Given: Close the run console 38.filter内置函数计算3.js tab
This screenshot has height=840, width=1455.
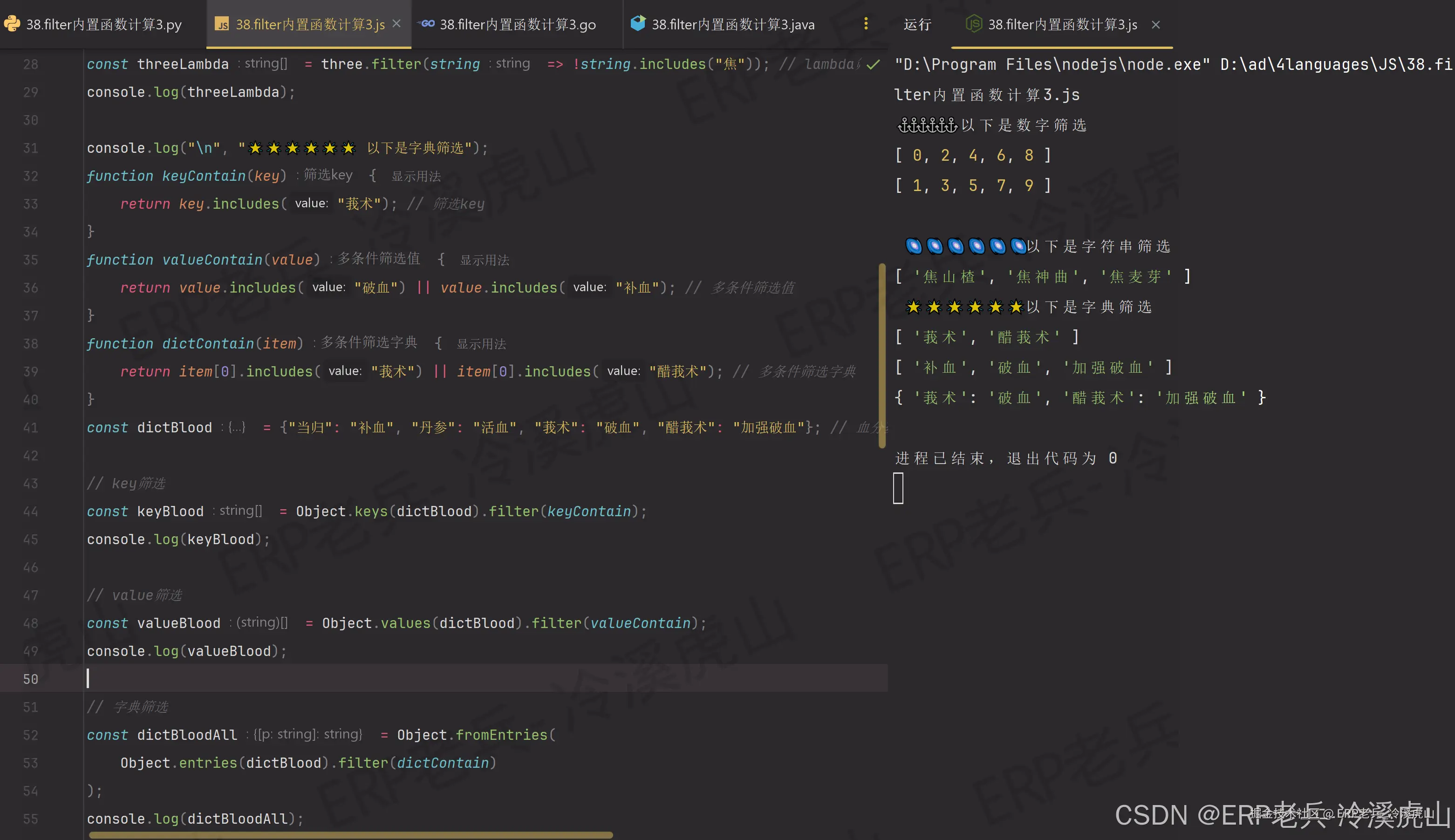Looking at the screenshot, I should pyautogui.click(x=1155, y=25).
